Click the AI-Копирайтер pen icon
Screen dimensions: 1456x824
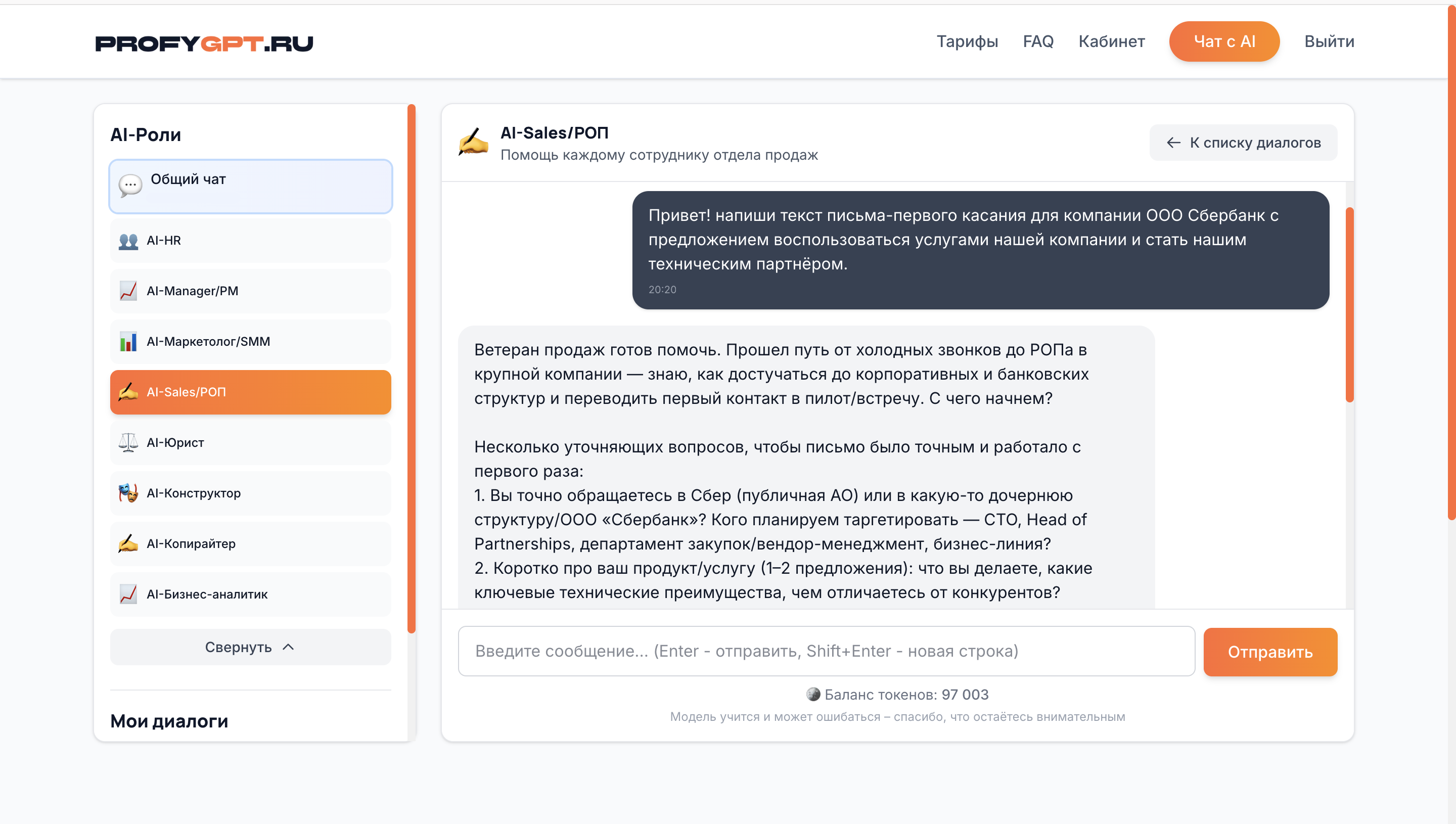[x=128, y=543]
